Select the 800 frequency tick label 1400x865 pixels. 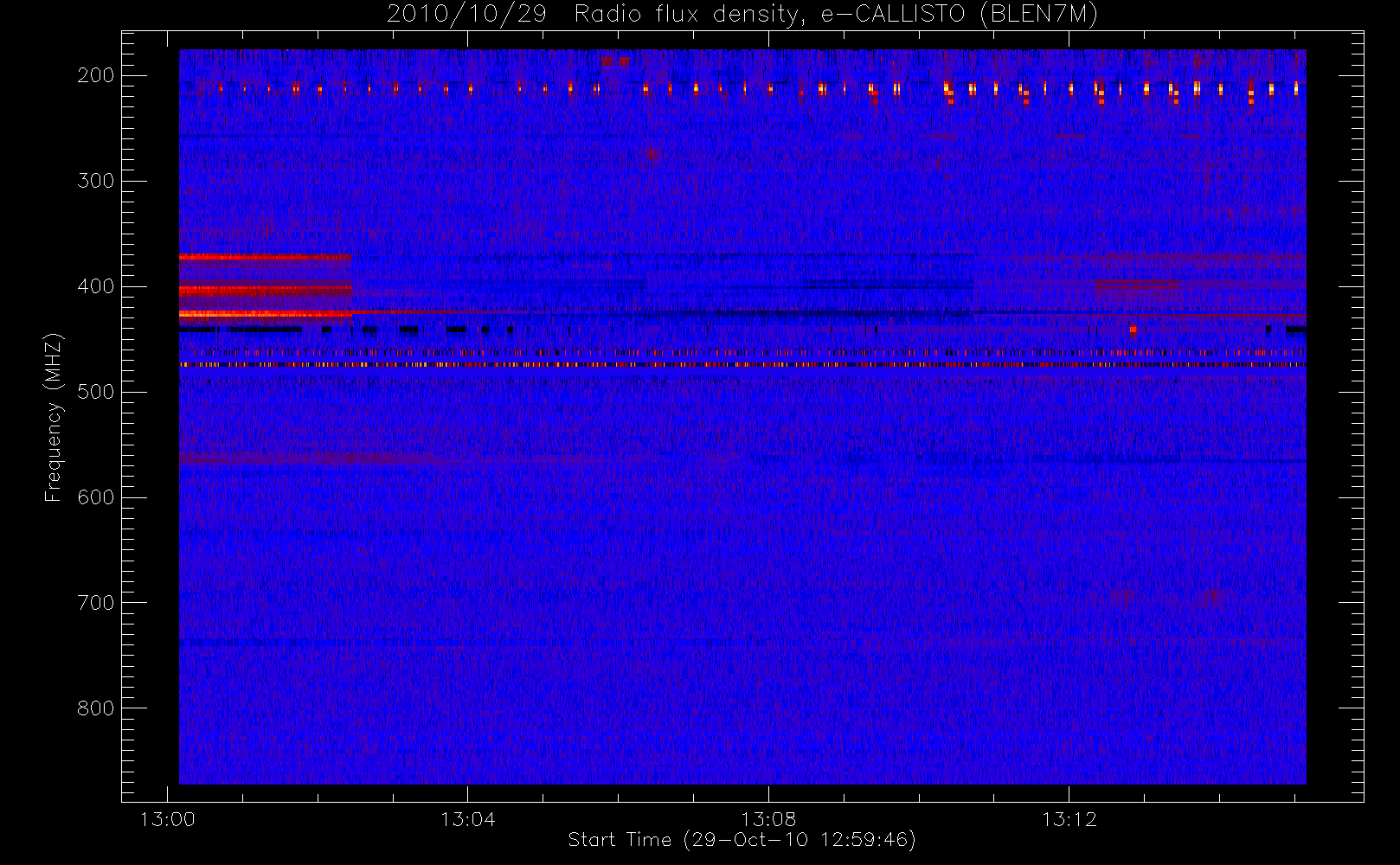point(95,708)
